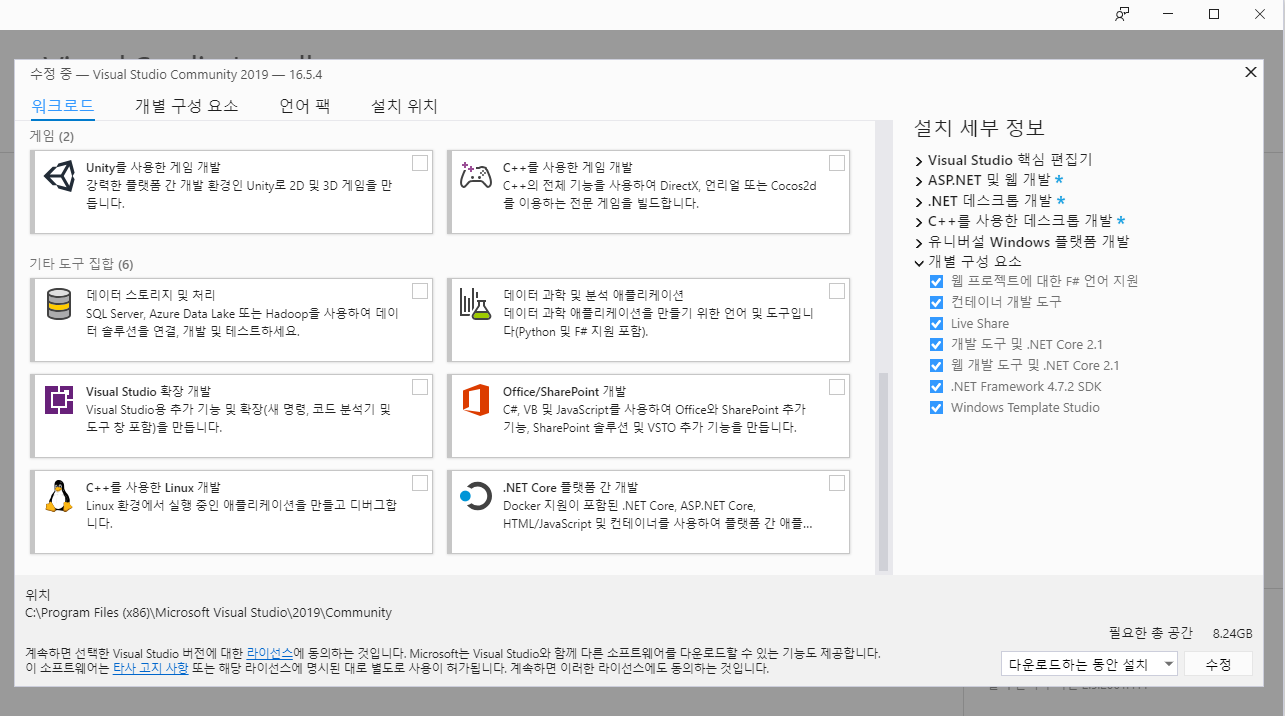Enable the data storage and processing workload
The width and height of the screenshot is (1285, 716).
(420, 291)
